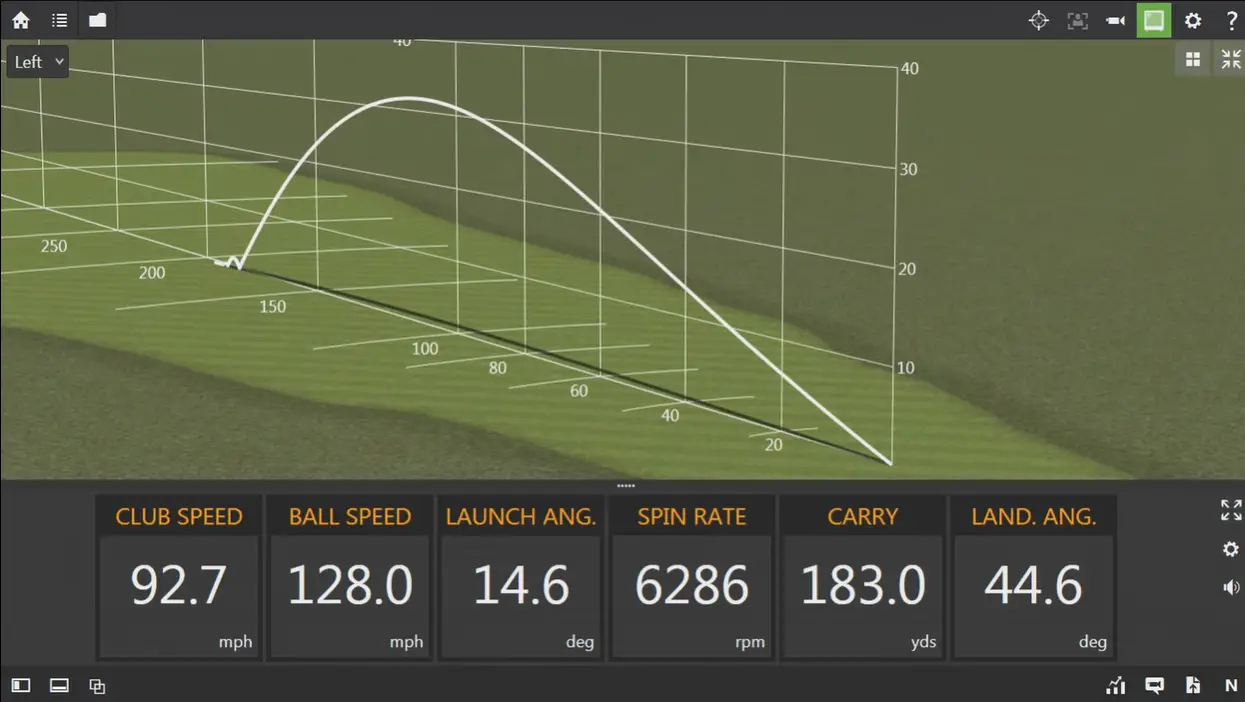The width and height of the screenshot is (1245, 702).
Task: Click the N logo in the bottom corner
Action: tap(1231, 686)
